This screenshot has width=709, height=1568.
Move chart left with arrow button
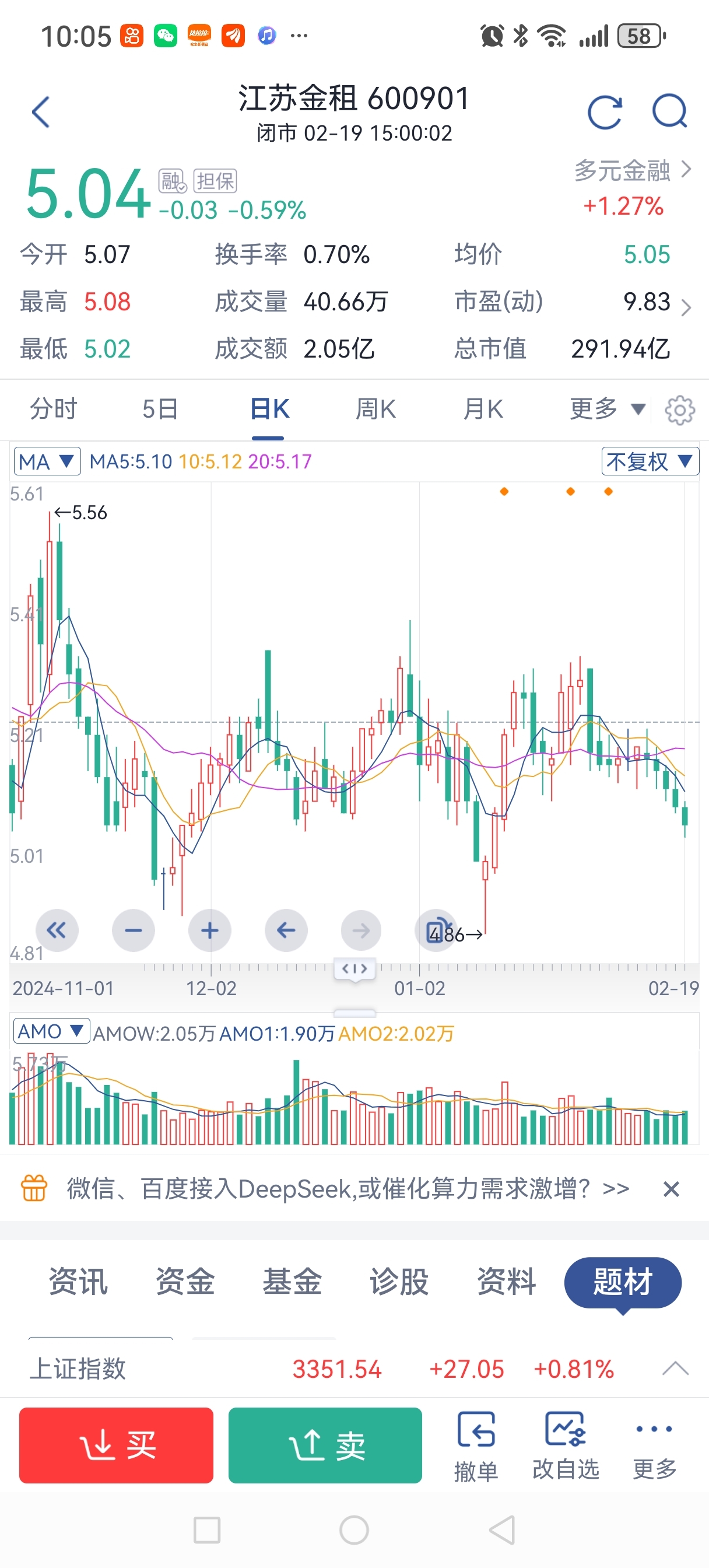point(286,929)
